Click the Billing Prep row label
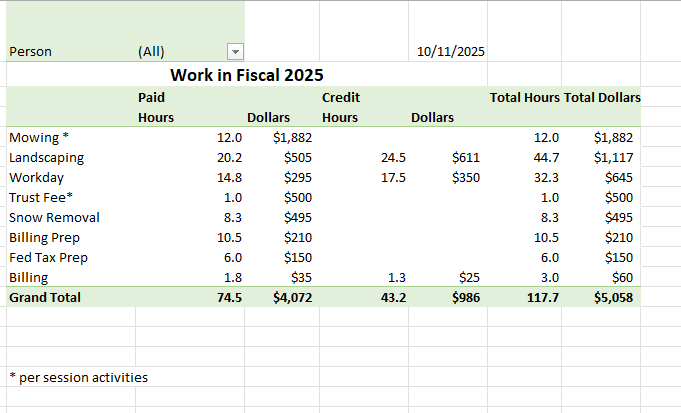Image resolution: width=681 pixels, height=413 pixels. pyautogui.click(x=44, y=237)
